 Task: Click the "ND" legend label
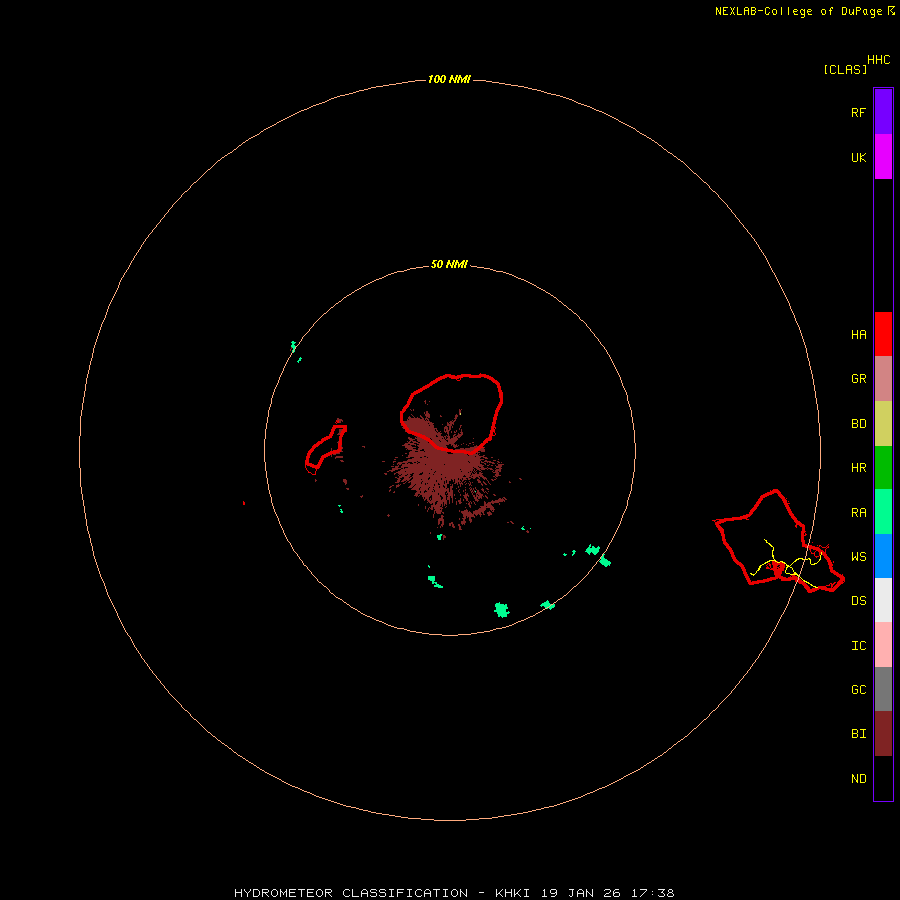point(859,779)
